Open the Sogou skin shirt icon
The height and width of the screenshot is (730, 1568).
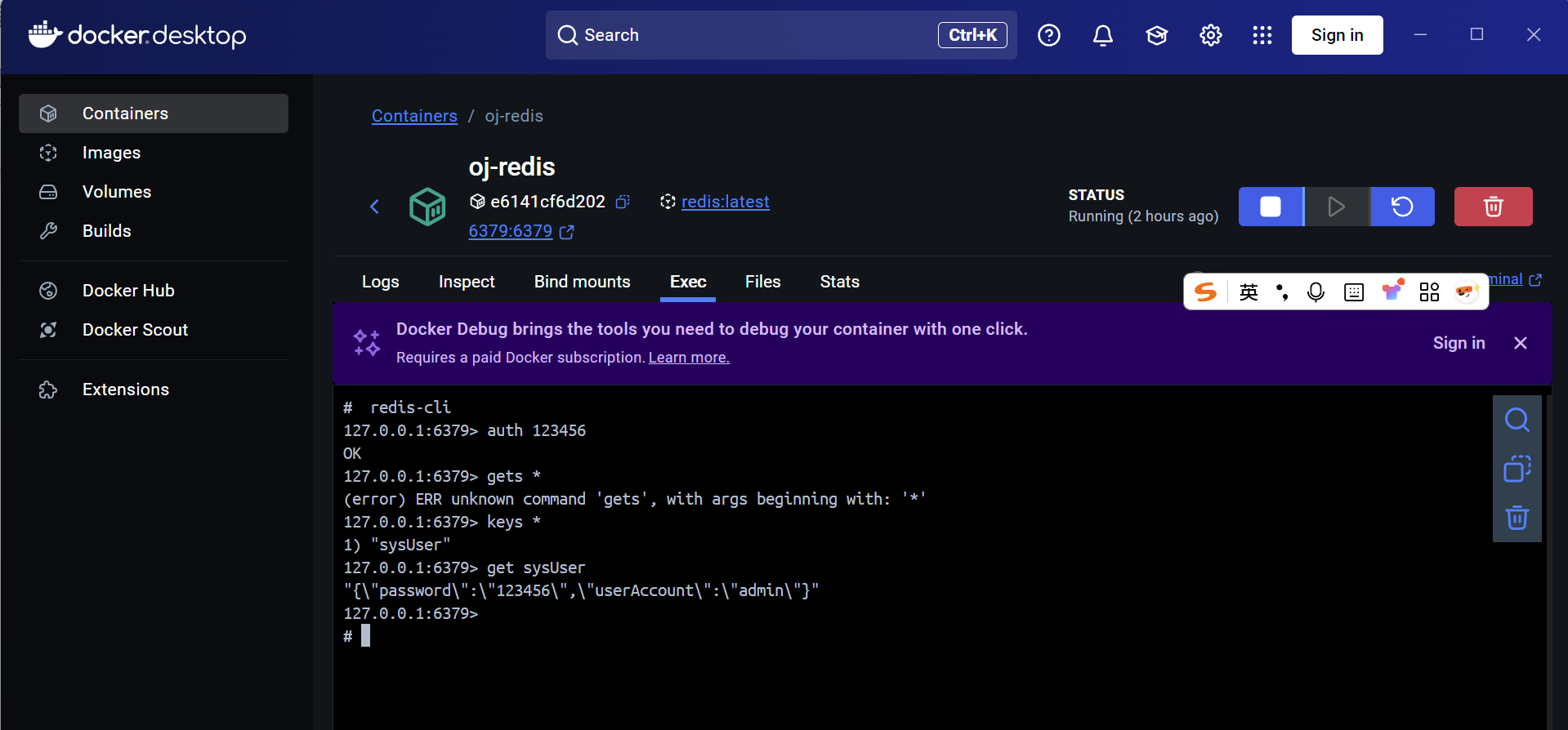1392,291
